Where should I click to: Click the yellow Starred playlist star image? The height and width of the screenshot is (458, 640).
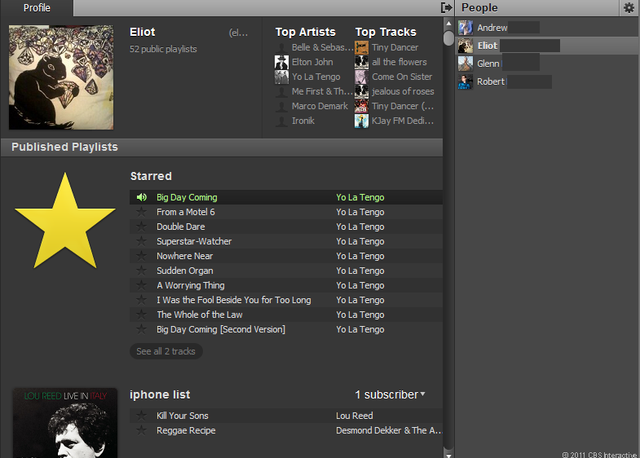tap(65, 220)
